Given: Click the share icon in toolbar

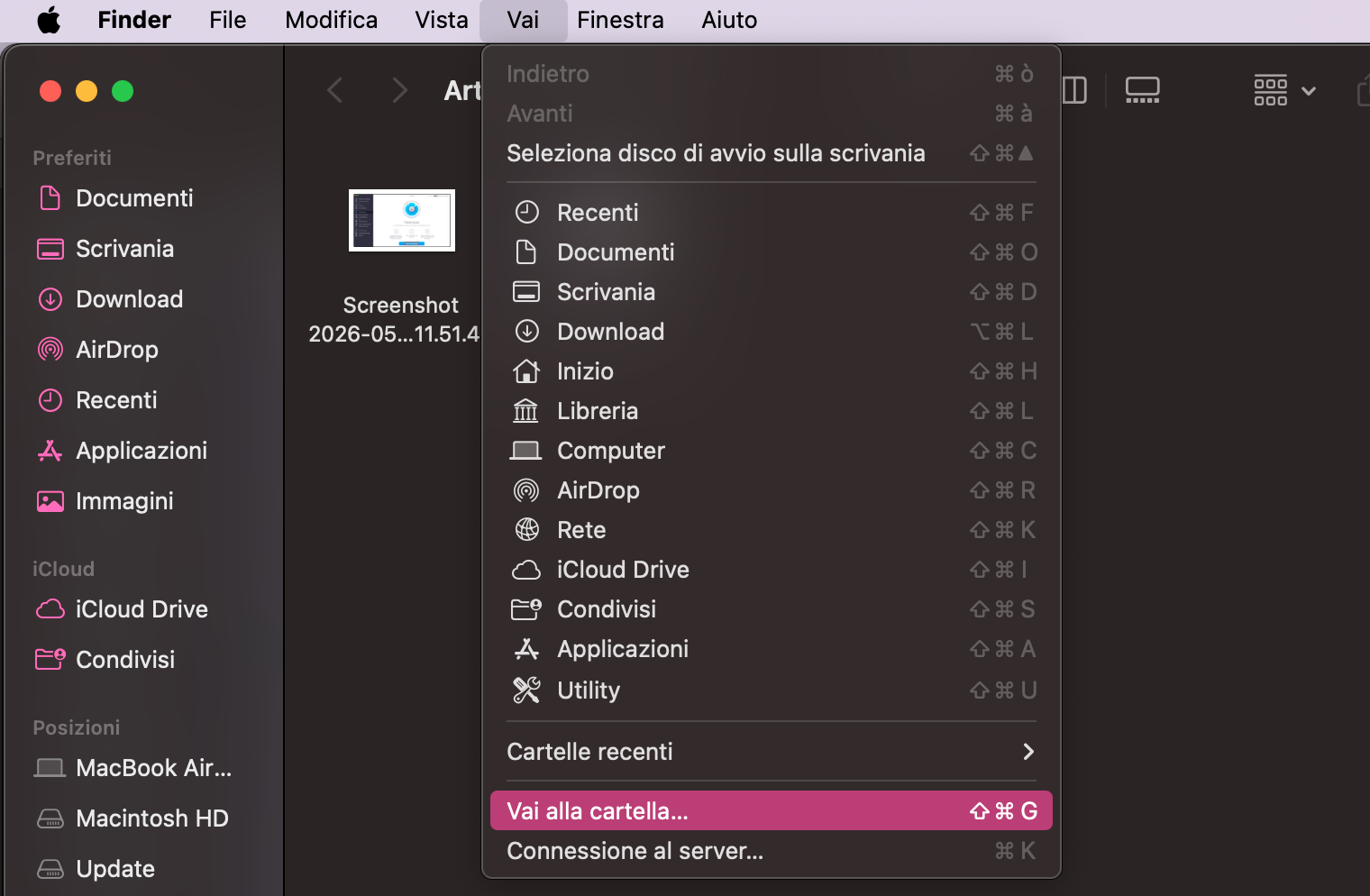Looking at the screenshot, I should (x=1363, y=90).
